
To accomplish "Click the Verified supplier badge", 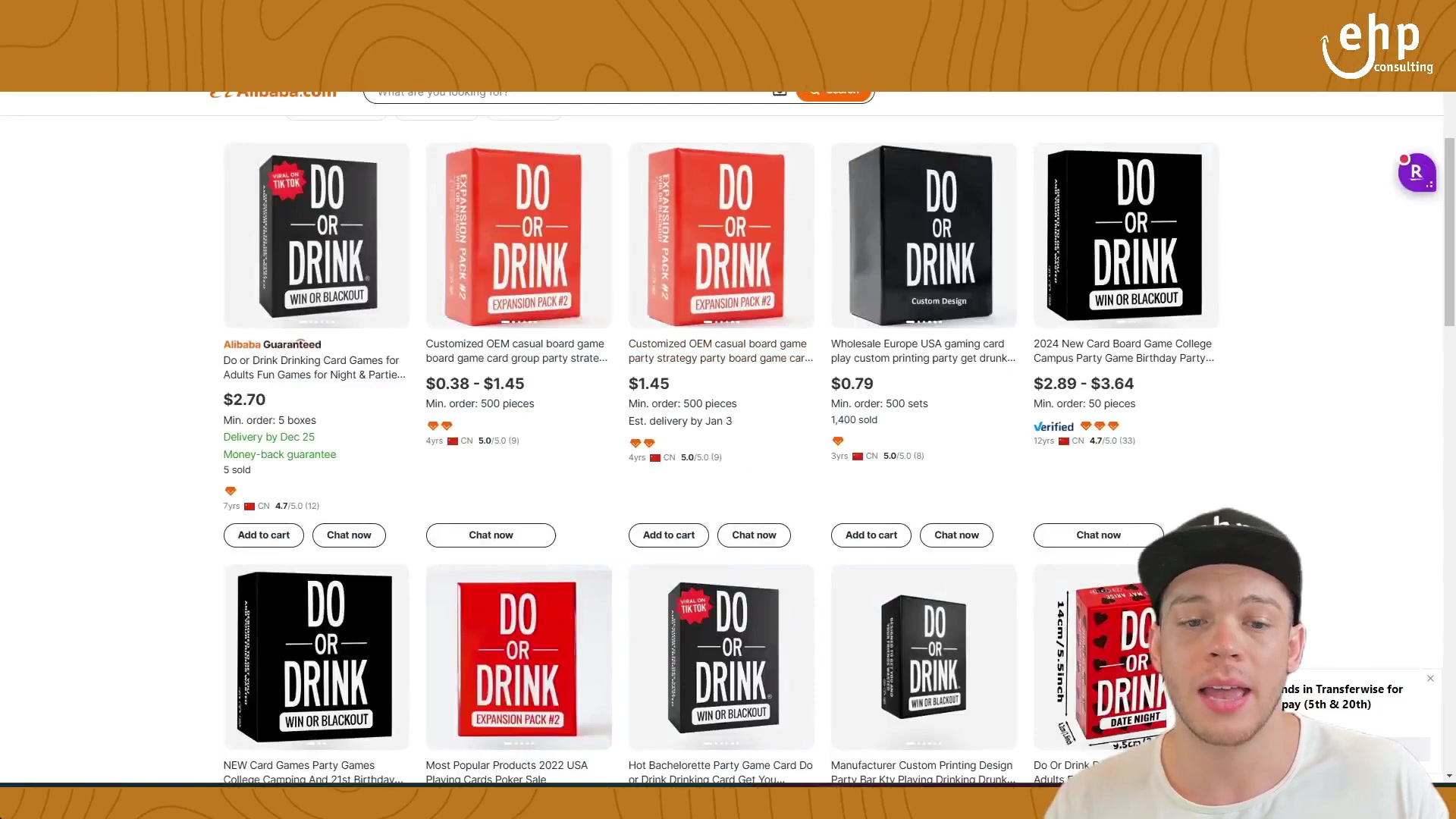I will click(x=1053, y=427).
